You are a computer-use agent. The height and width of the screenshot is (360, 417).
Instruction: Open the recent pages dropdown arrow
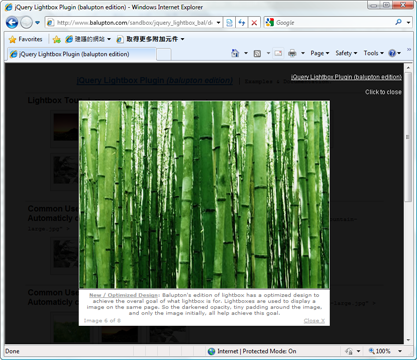coord(37,23)
